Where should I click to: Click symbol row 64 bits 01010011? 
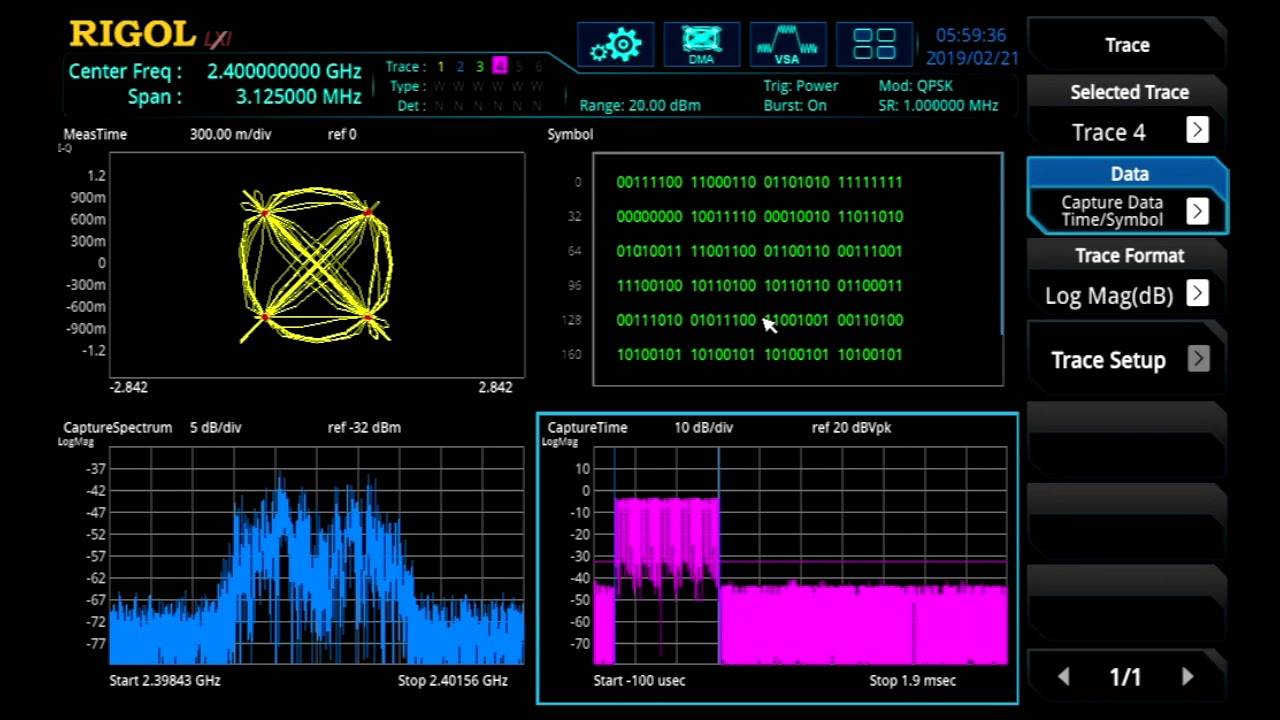point(649,251)
